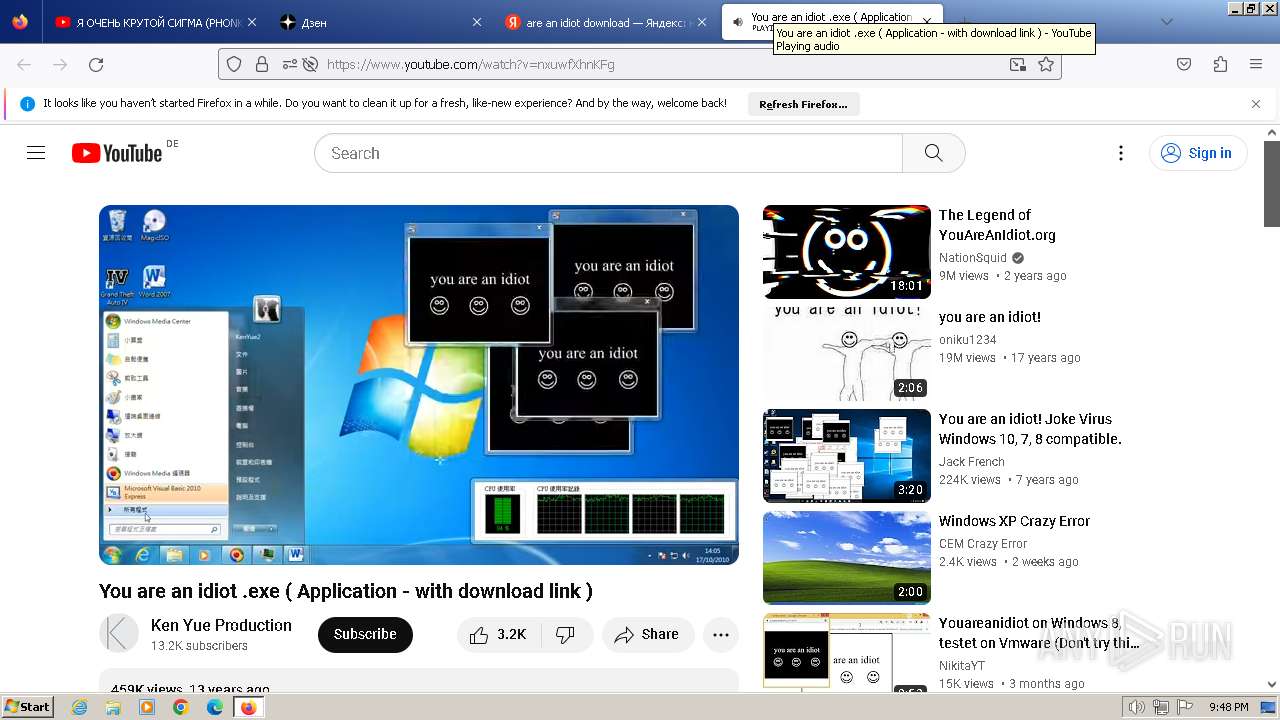Image resolution: width=1280 pixels, height=720 pixels.
Task: Click the Jack French channel name
Action: [x=972, y=462]
